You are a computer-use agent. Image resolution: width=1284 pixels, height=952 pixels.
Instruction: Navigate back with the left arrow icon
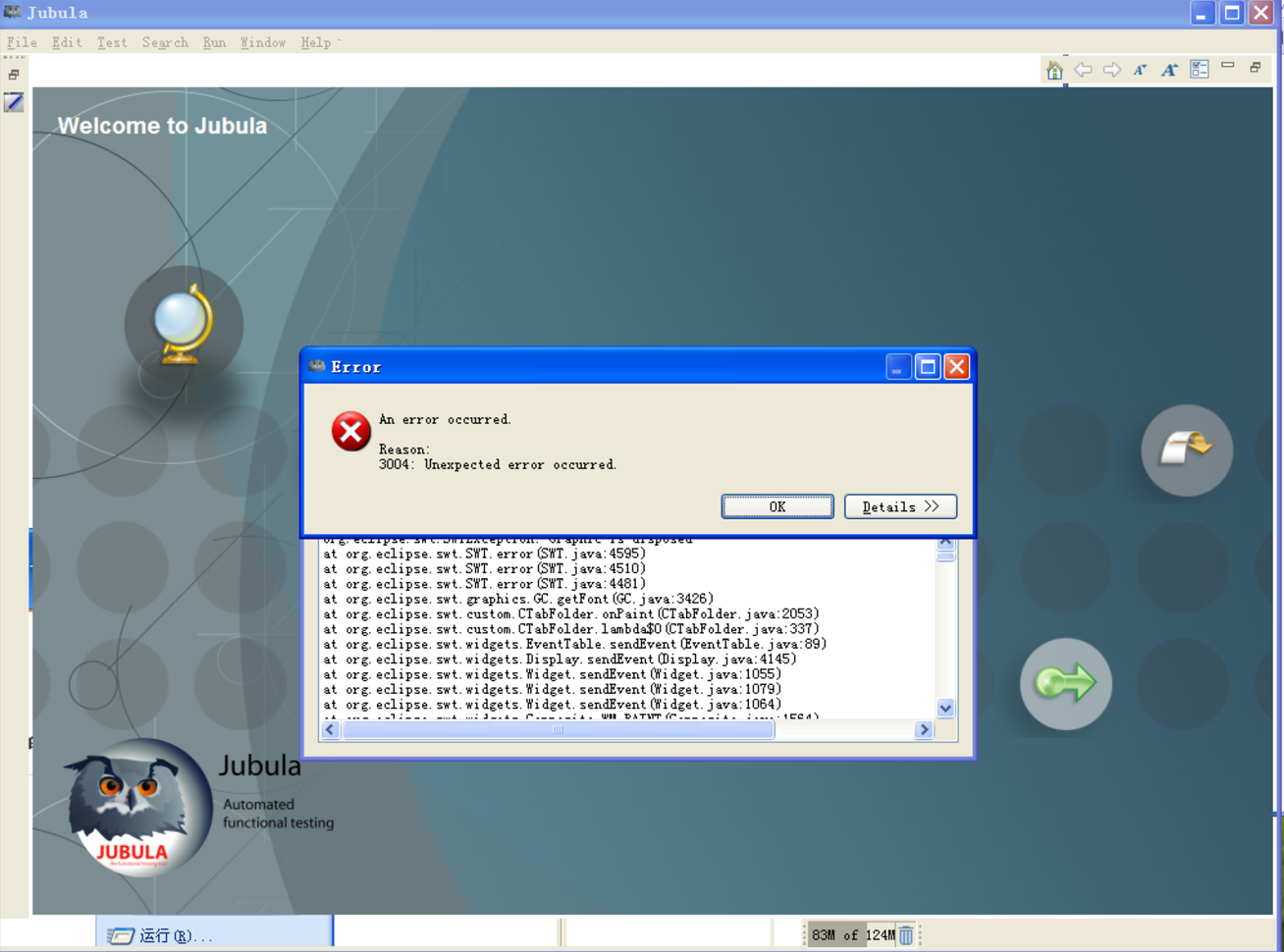1083,70
